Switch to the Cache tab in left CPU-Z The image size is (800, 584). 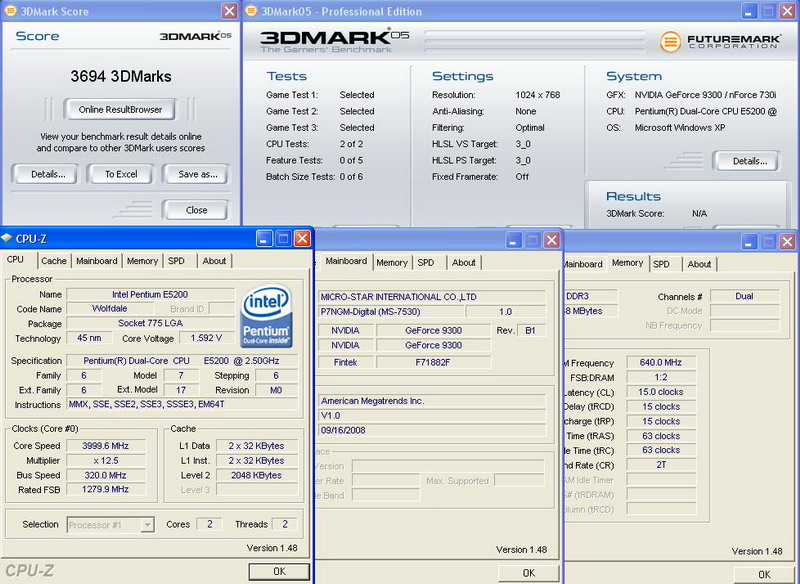pos(54,261)
